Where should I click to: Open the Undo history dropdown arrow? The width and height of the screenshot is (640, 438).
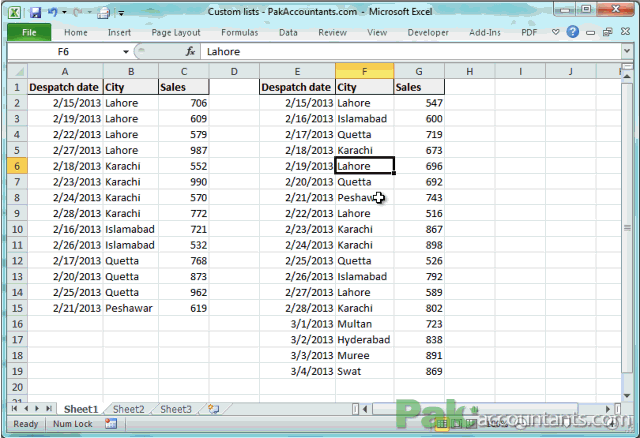click(x=64, y=13)
